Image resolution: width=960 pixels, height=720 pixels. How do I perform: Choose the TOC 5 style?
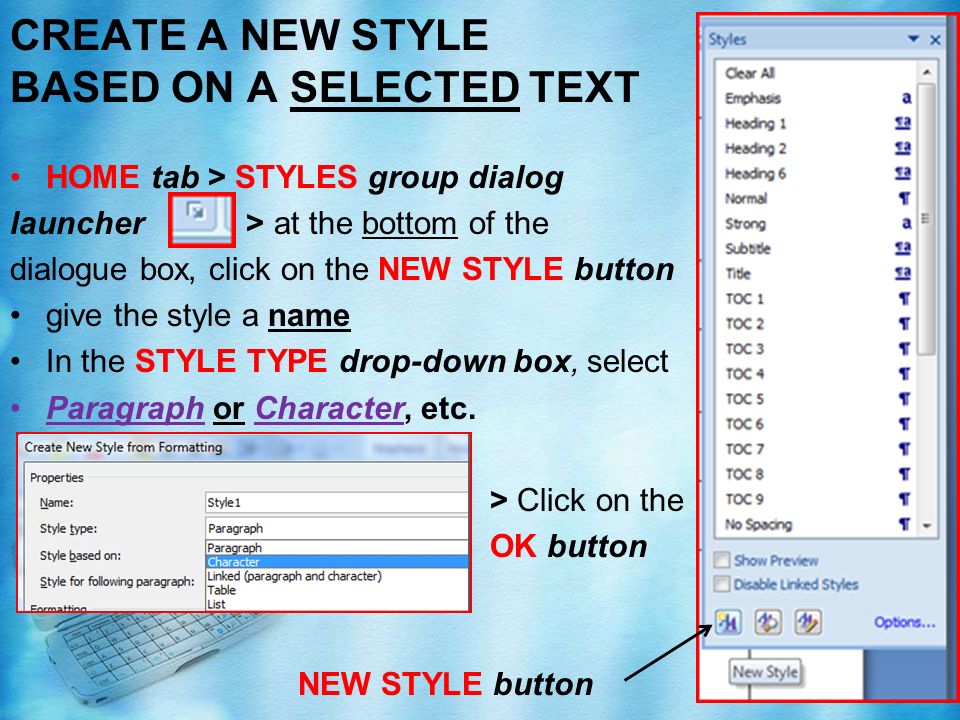[x=818, y=399]
